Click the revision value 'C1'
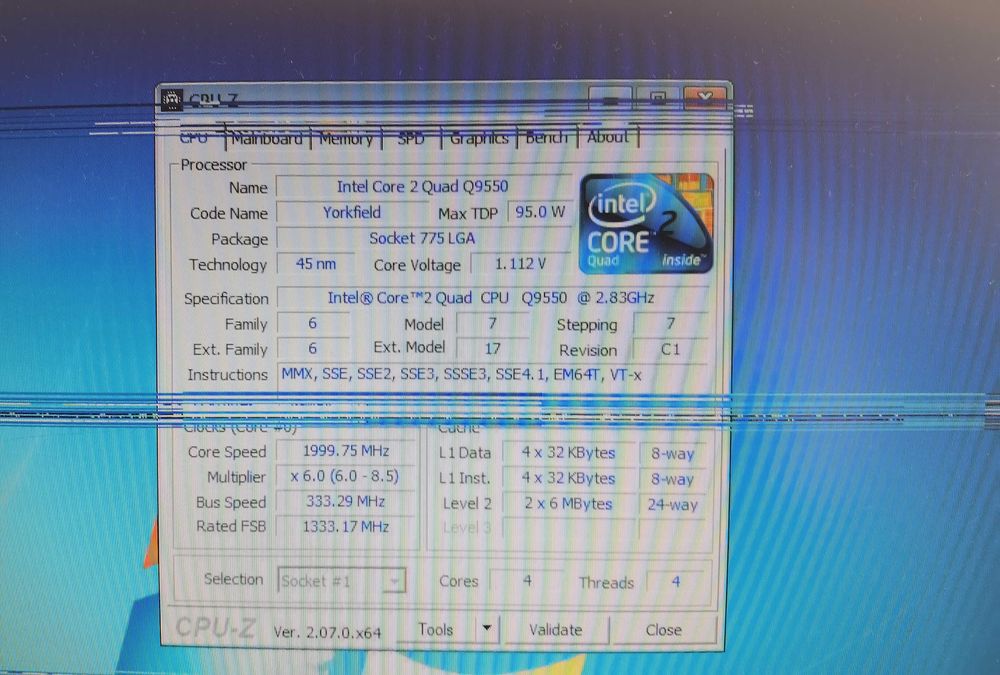 click(x=670, y=350)
